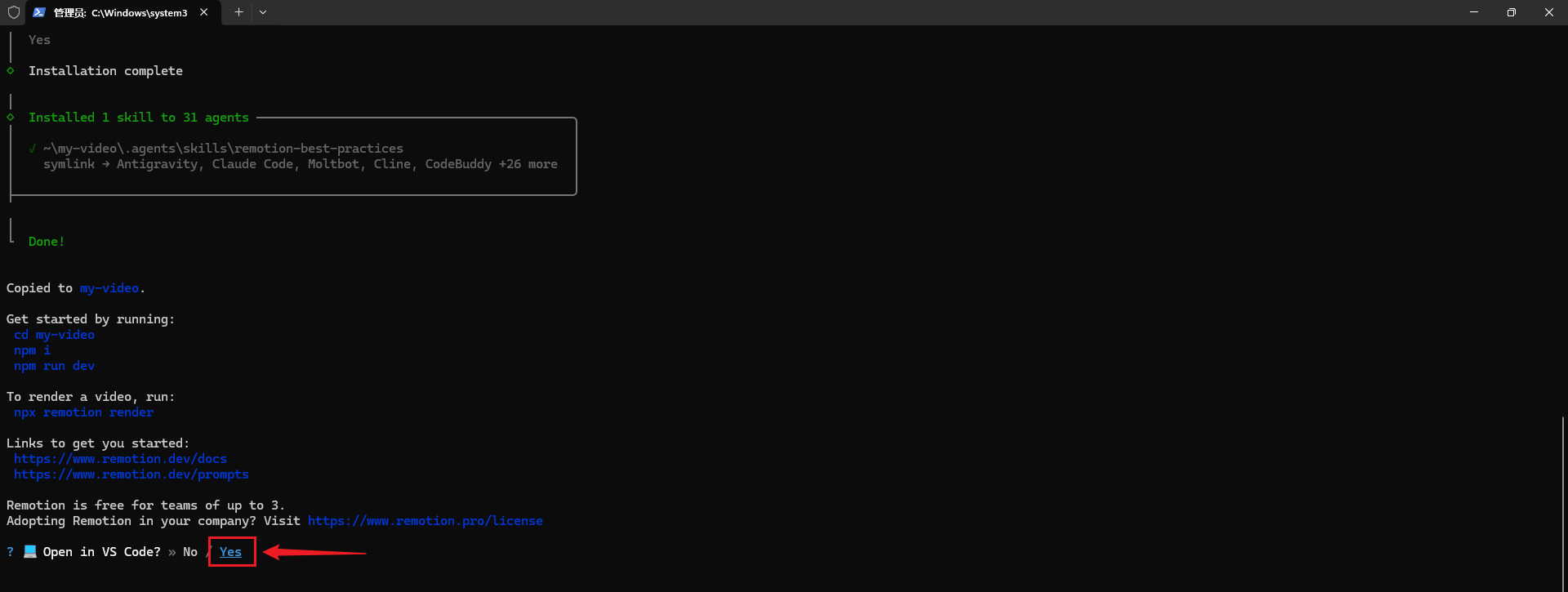
Task: Click the blue question mark prompt symbol
Action: point(10,552)
